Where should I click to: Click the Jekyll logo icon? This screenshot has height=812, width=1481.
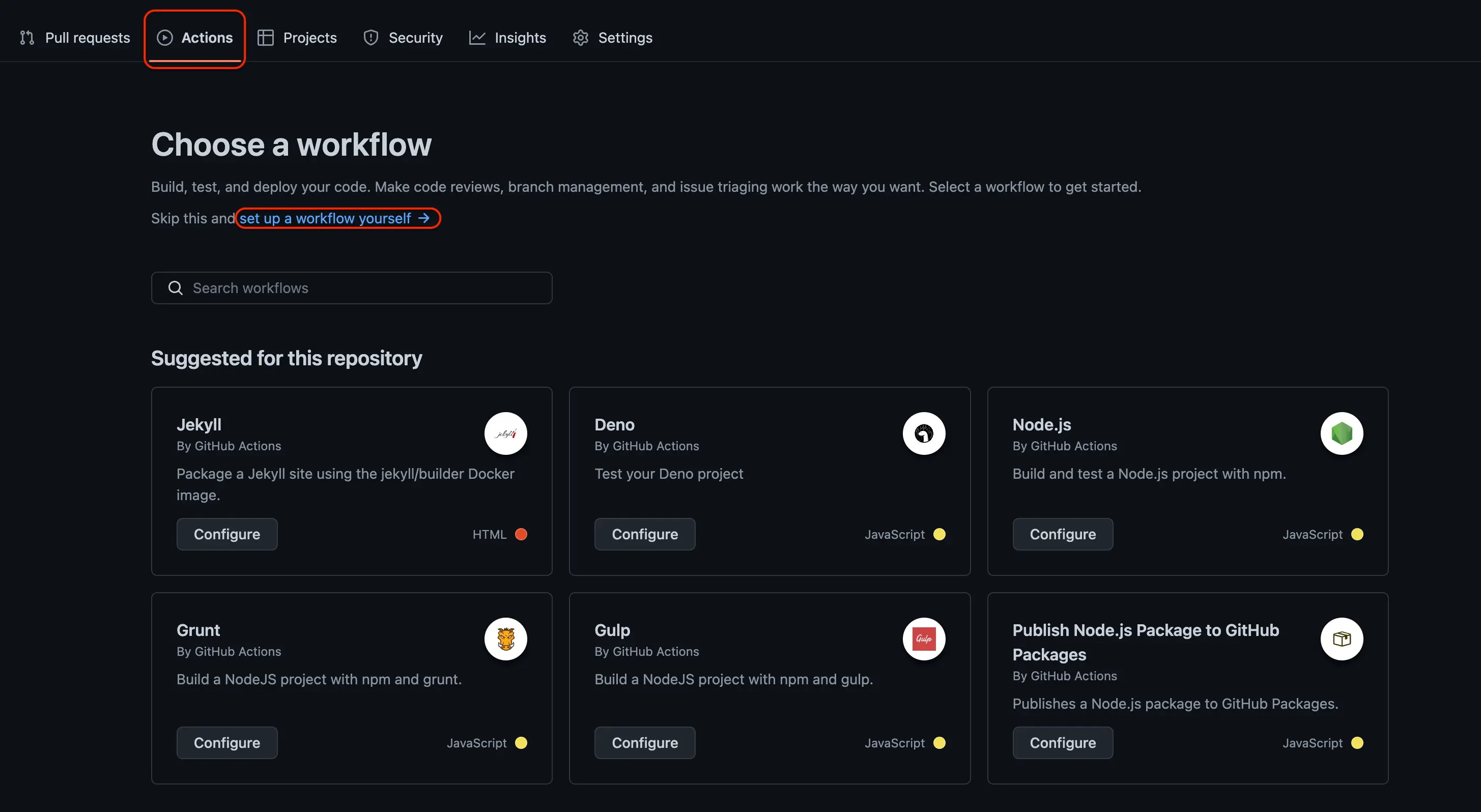pyautogui.click(x=505, y=433)
